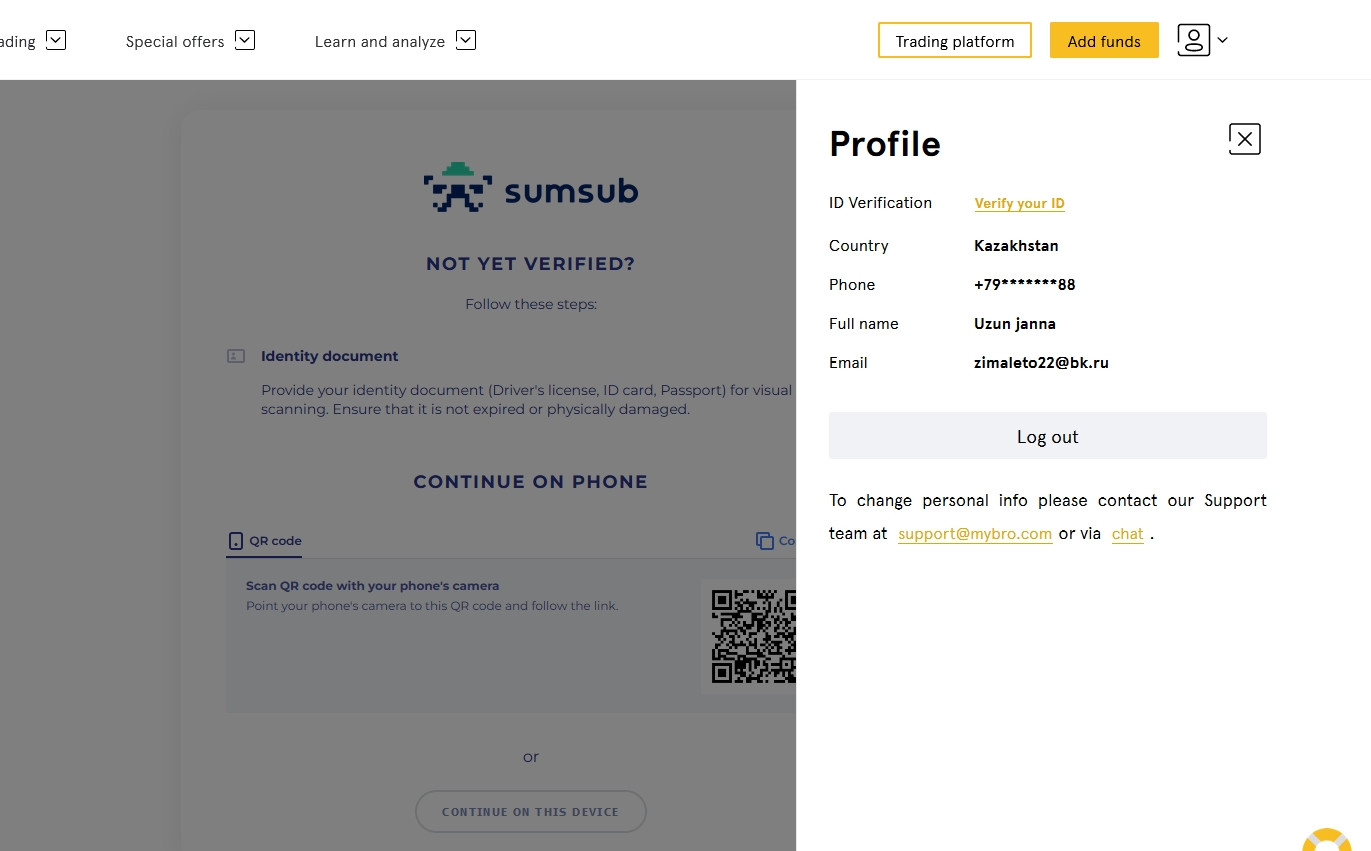1371x851 pixels.
Task: Click the Add funds button
Action: pos(1104,40)
